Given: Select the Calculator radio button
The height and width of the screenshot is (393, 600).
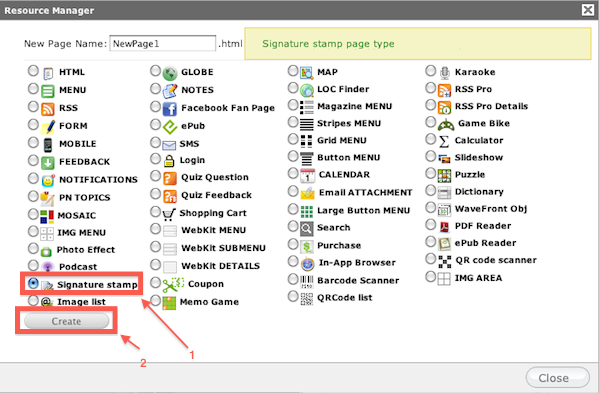Looking at the screenshot, I should click(x=430, y=139).
